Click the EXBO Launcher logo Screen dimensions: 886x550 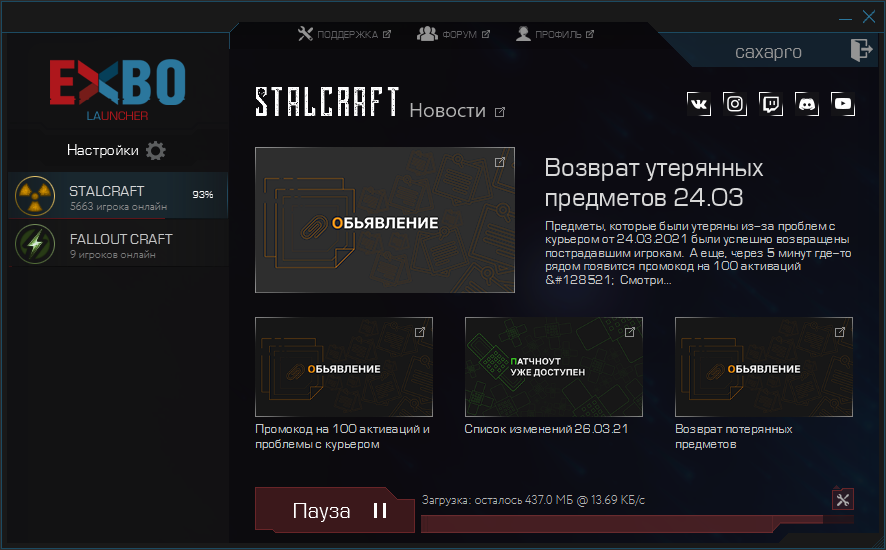point(118,89)
